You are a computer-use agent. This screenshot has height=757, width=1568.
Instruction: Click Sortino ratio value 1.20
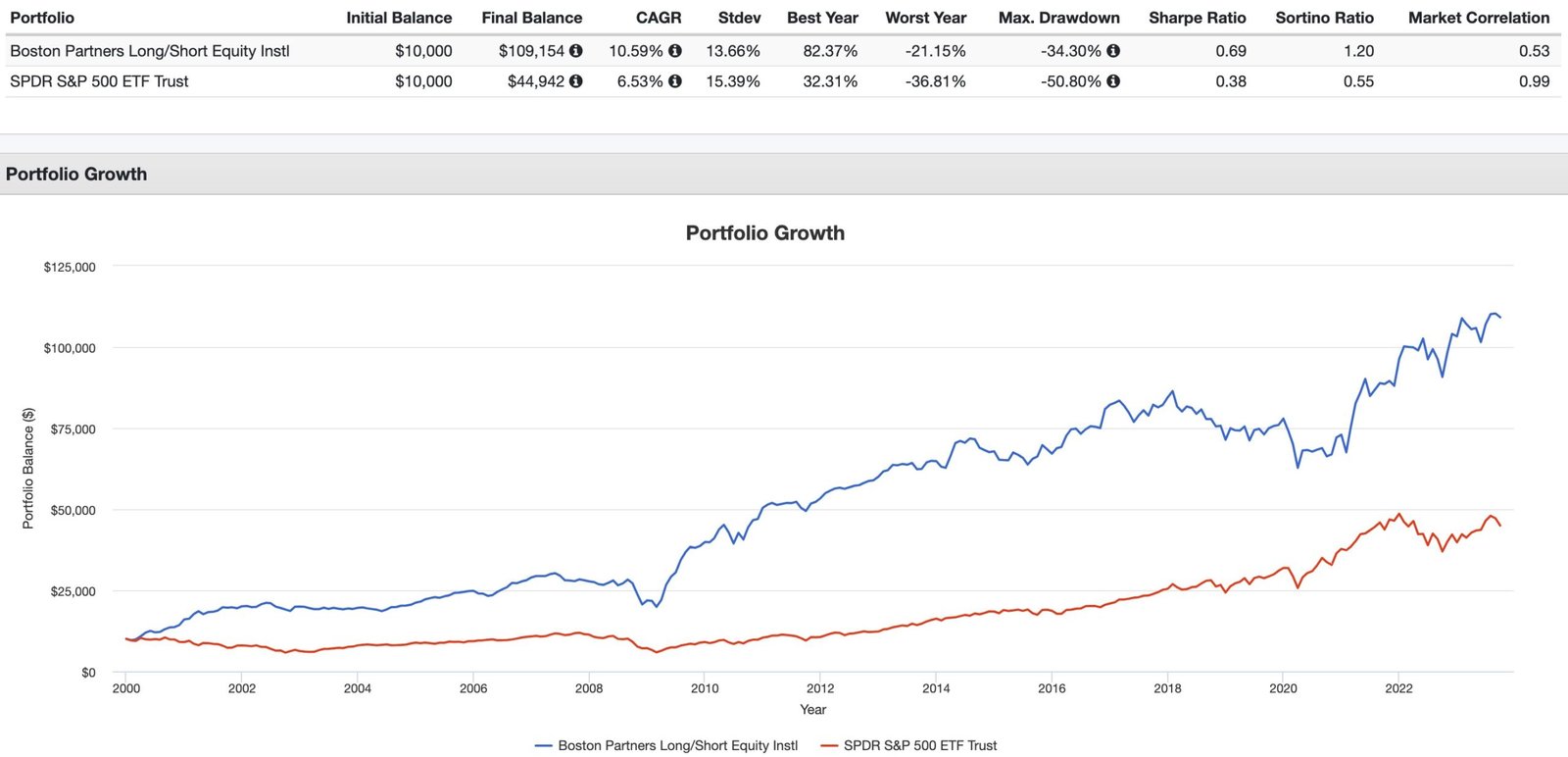[x=1358, y=51]
